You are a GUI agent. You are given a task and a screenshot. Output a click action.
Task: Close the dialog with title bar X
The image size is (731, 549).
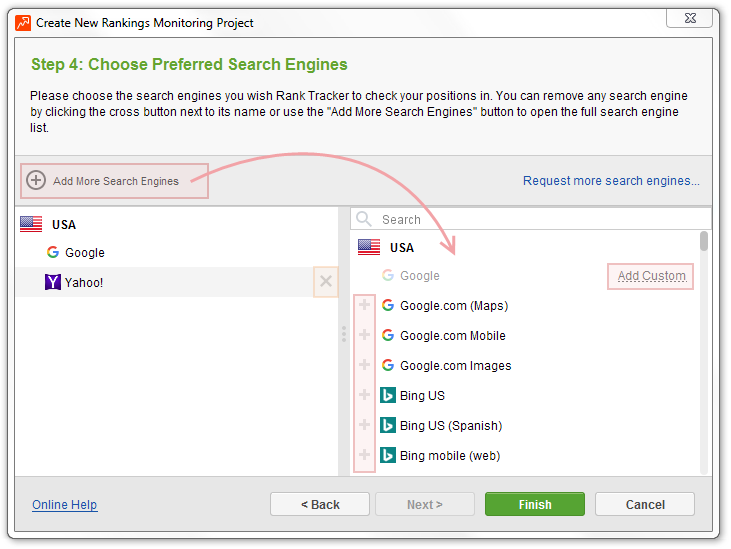click(690, 18)
